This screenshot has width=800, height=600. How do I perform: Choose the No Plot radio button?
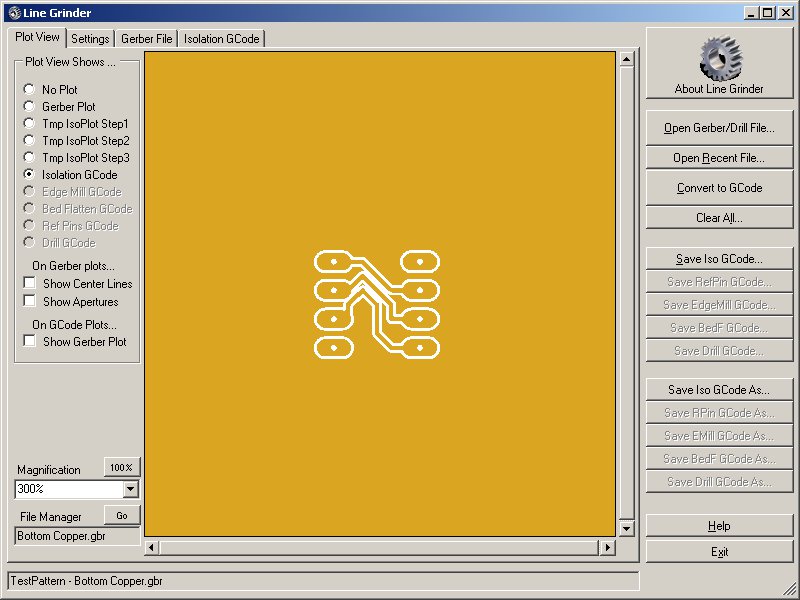tap(29, 90)
